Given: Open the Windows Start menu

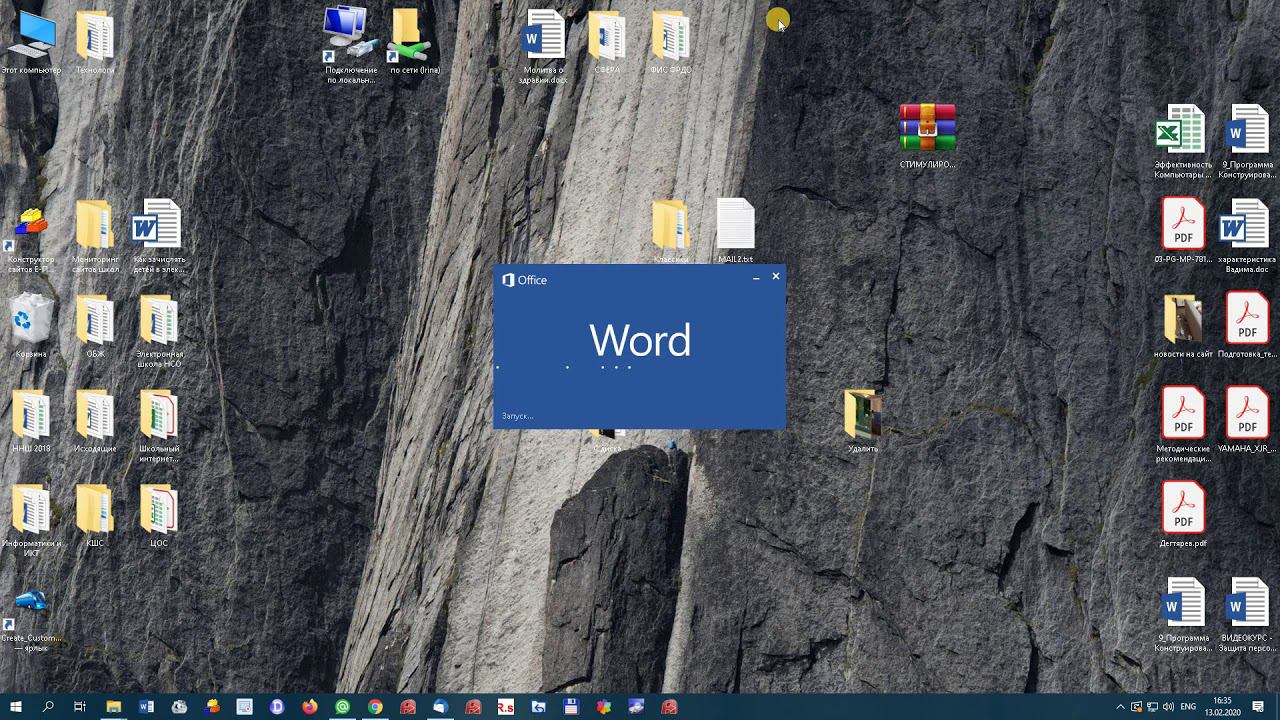Looking at the screenshot, I should click(16, 707).
